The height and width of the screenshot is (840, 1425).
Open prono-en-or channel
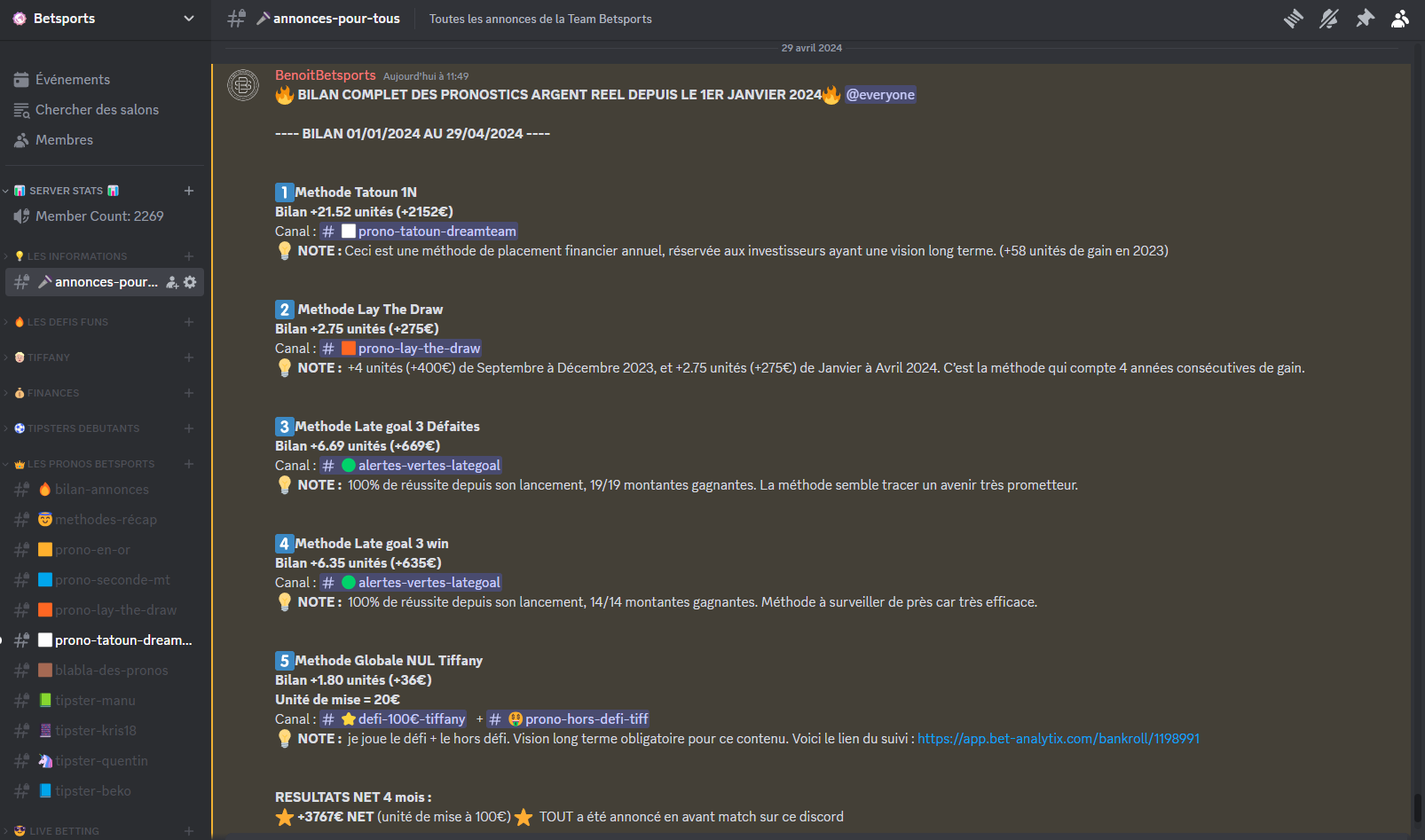coord(106,550)
